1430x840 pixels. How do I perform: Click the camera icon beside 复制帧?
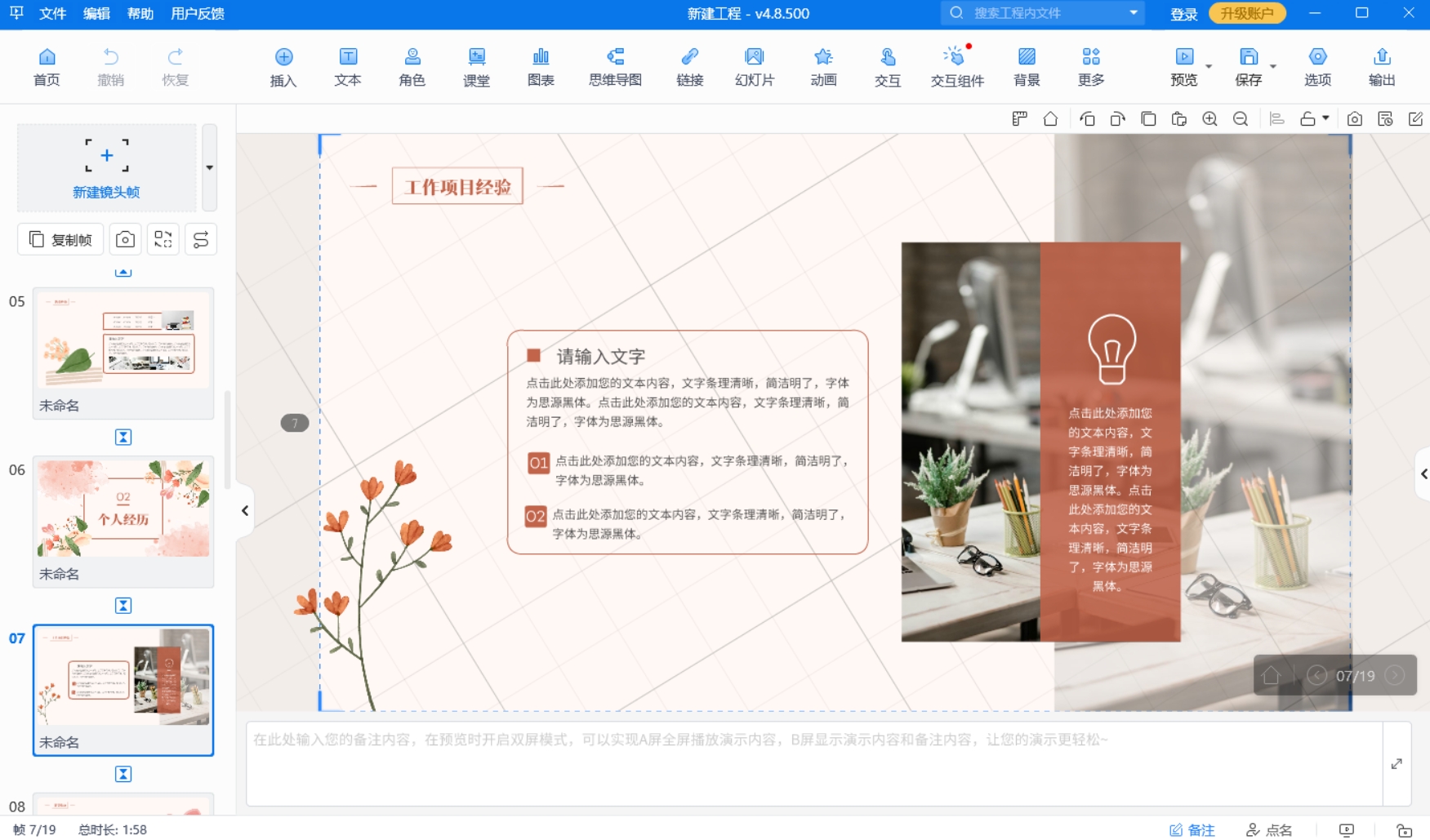coord(125,239)
